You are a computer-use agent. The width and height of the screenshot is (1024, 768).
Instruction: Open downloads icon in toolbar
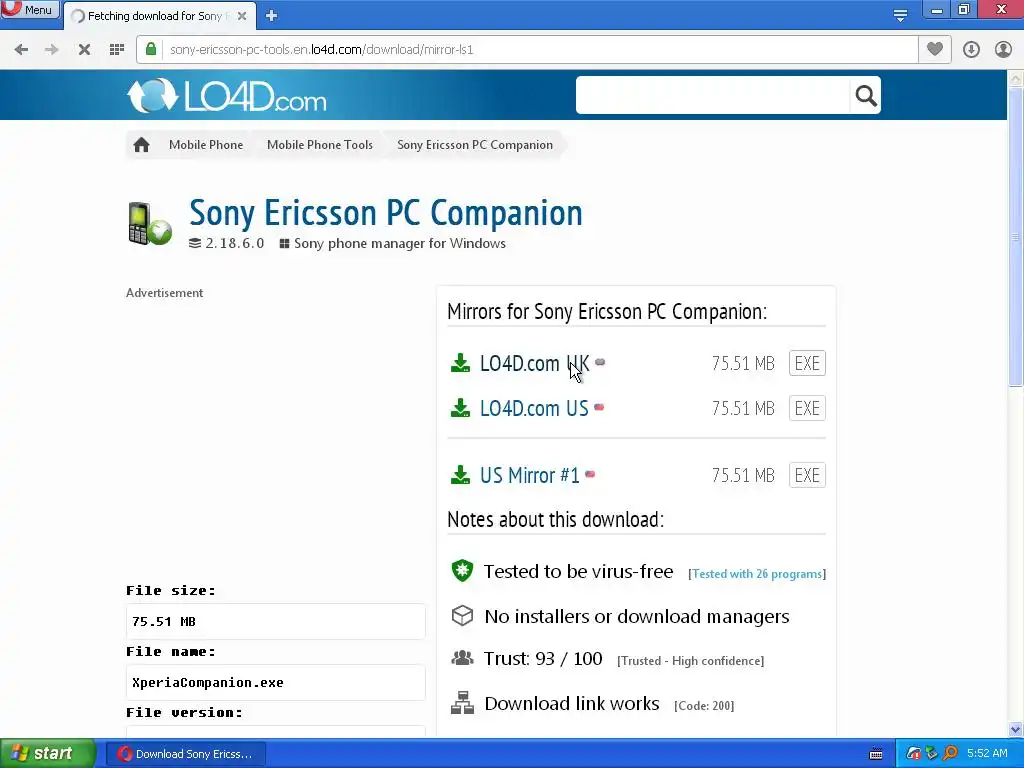pos(971,50)
